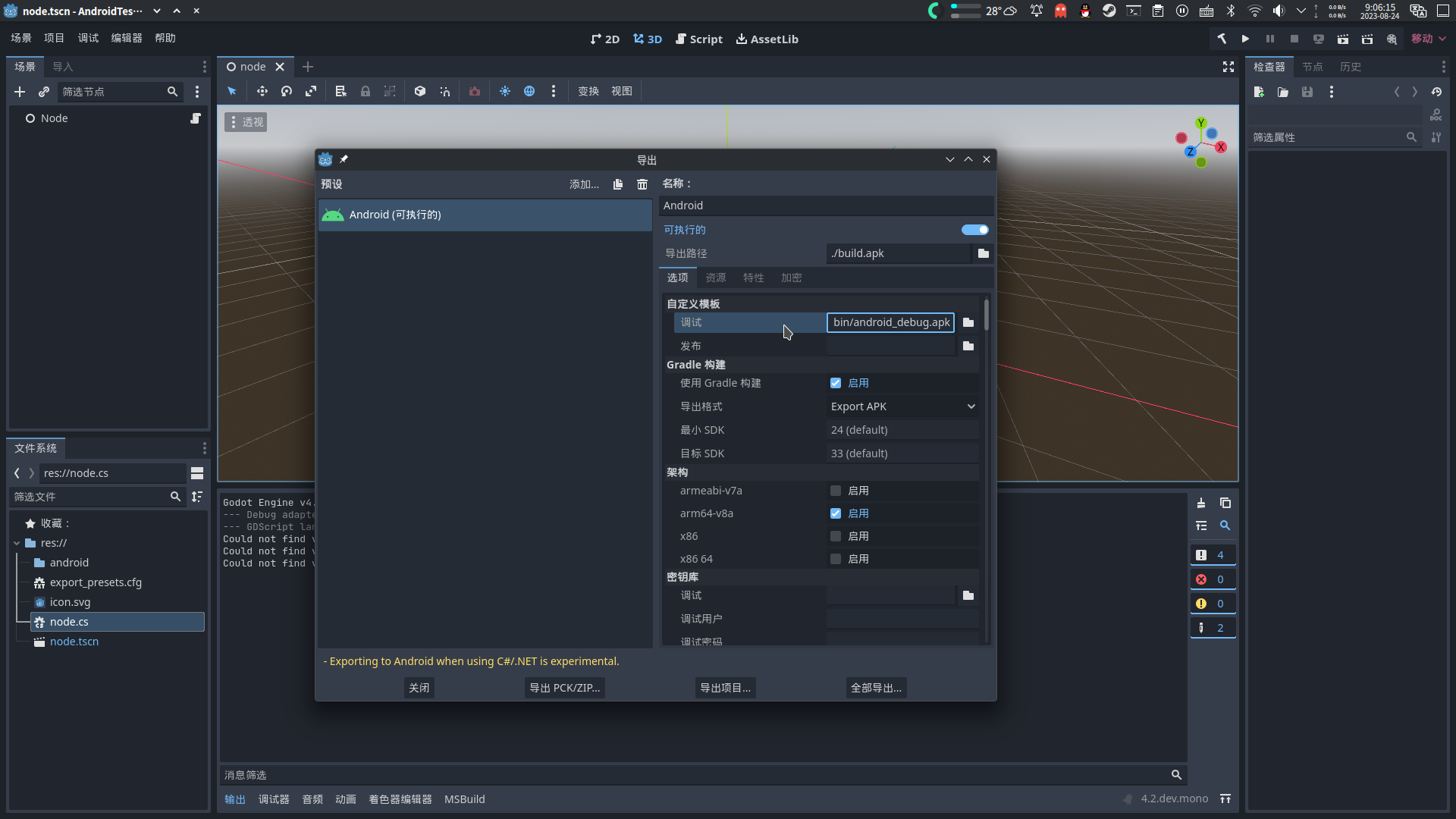Open the Export APK format dropdown
The height and width of the screenshot is (819, 1456).
tap(902, 406)
